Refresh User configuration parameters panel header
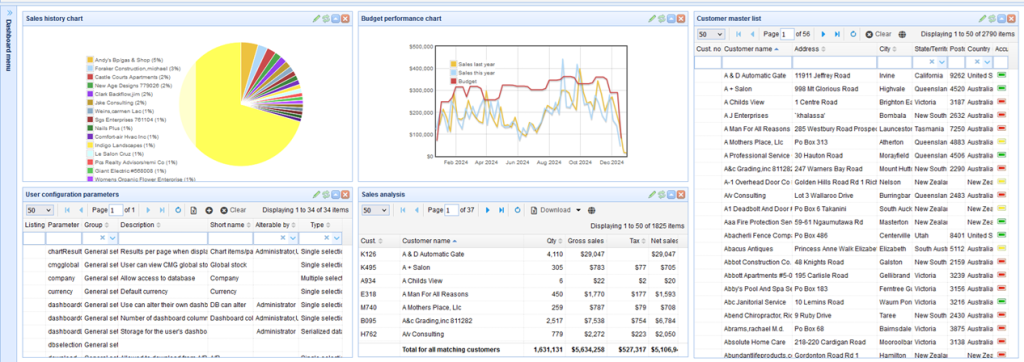The width and height of the screenshot is (1024, 362). (x=326, y=194)
